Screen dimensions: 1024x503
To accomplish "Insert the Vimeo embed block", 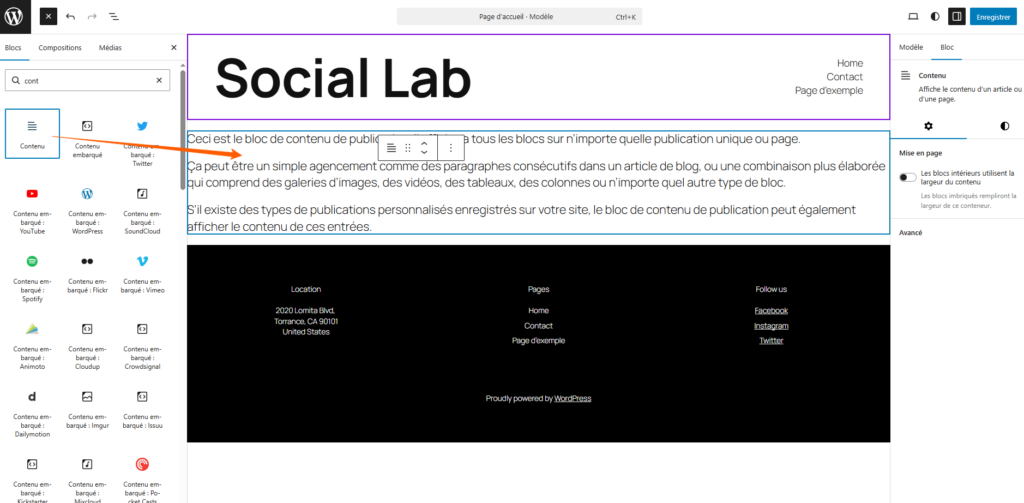I will coord(142,274).
